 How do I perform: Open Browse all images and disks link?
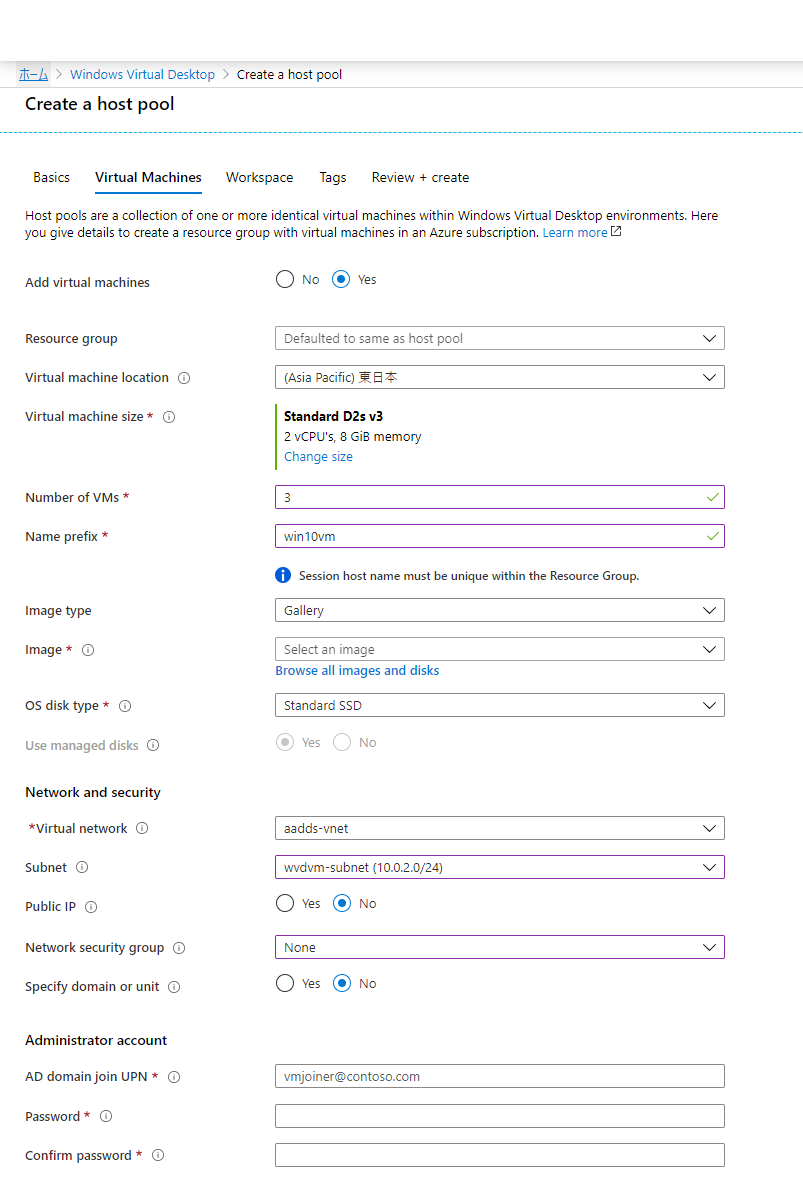357,671
